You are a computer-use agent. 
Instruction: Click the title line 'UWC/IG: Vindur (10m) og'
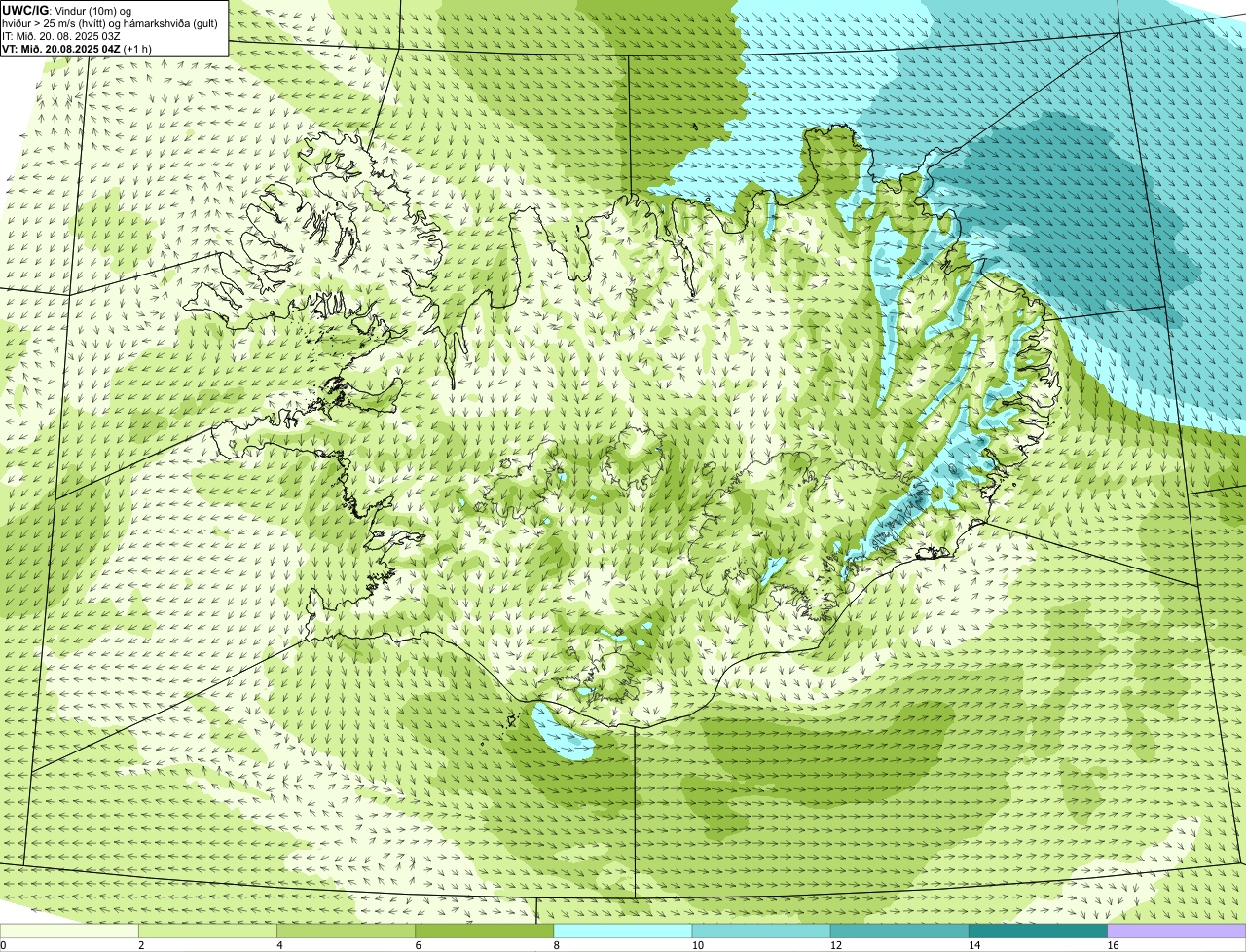click(x=67, y=11)
